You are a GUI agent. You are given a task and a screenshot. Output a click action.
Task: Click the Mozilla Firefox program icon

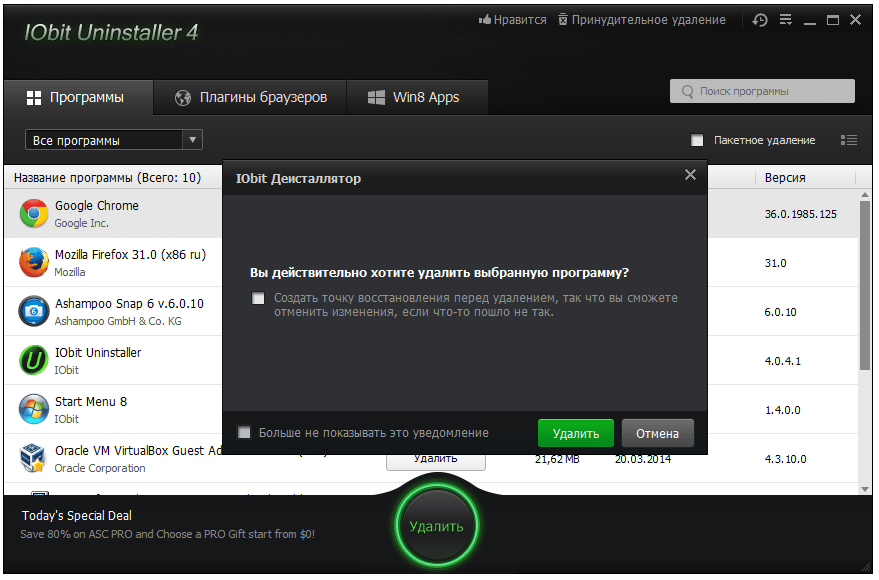click(34, 262)
